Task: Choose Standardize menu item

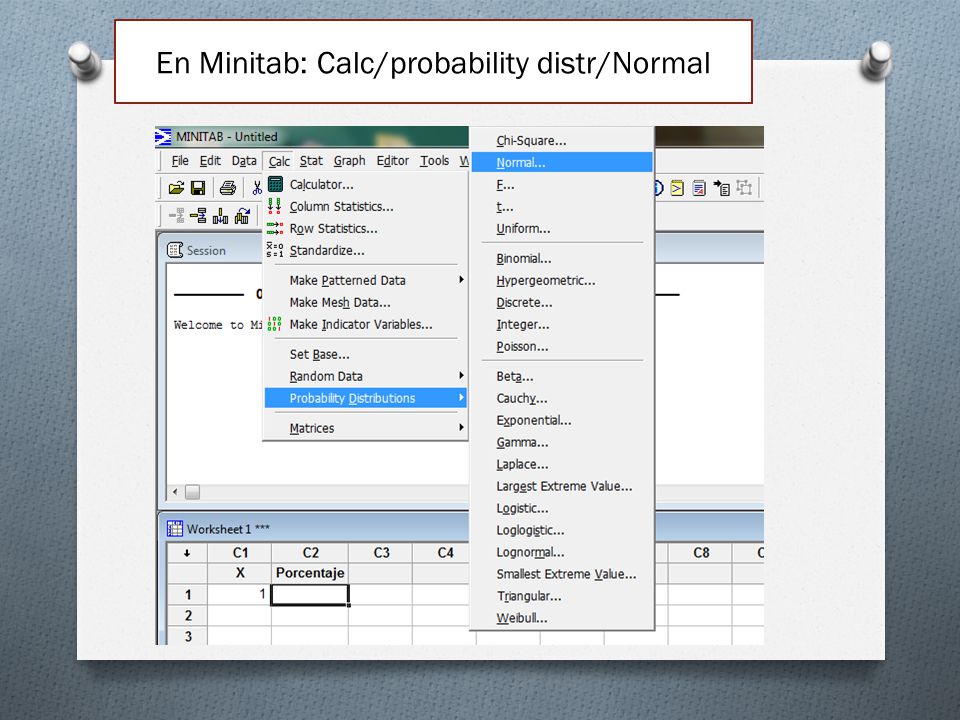Action: (366, 250)
